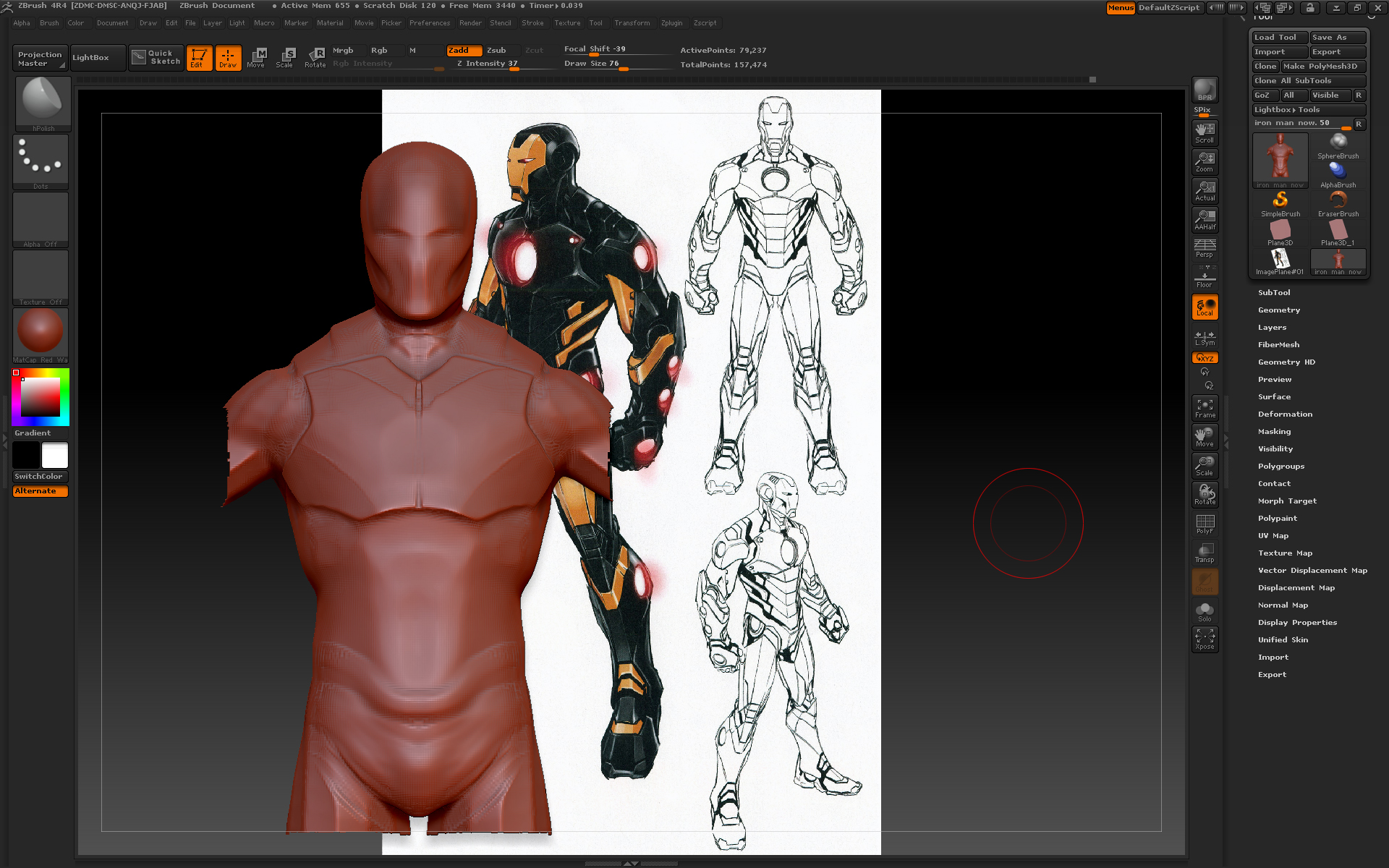
Task: Click the Rotate transform mode icon
Action: point(315,58)
